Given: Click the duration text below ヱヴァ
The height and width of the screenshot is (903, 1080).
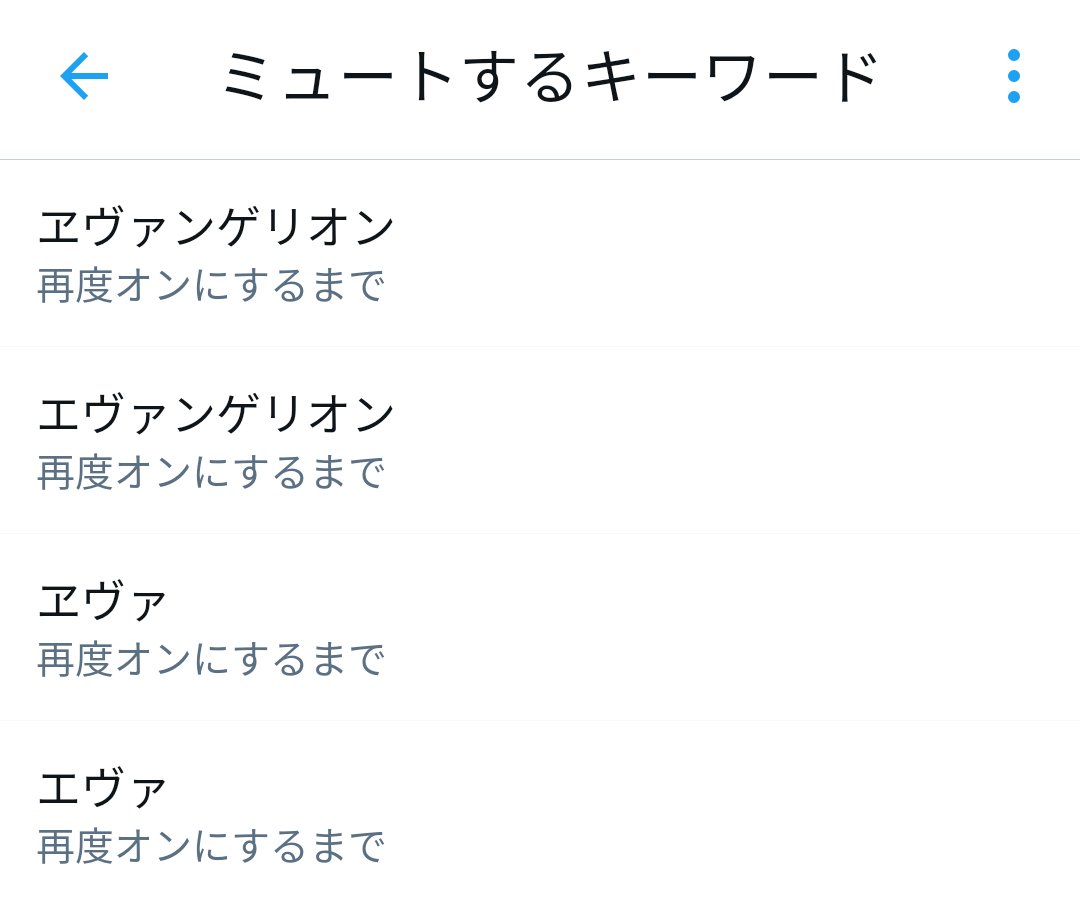Looking at the screenshot, I should point(211,660).
